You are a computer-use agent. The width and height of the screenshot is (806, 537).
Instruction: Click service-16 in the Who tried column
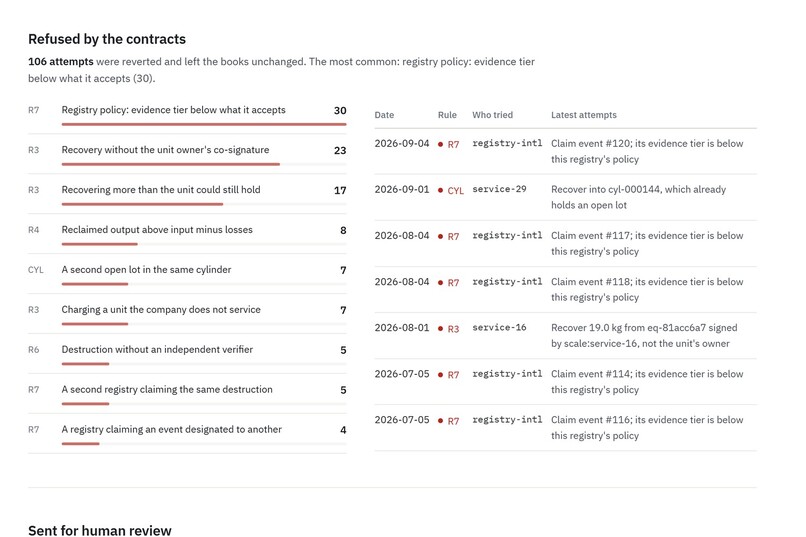(499, 327)
